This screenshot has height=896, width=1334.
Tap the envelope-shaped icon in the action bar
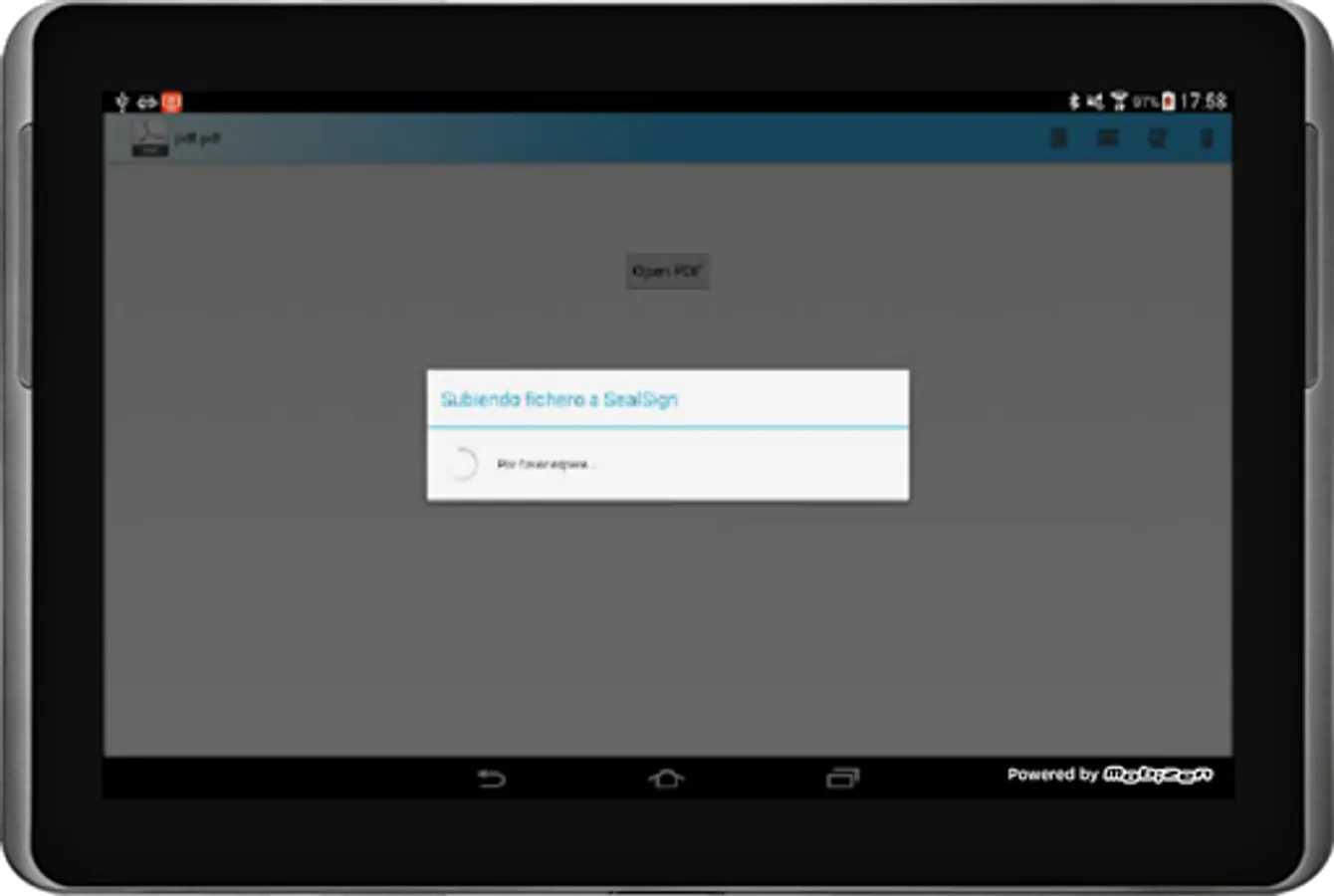coord(1108,137)
